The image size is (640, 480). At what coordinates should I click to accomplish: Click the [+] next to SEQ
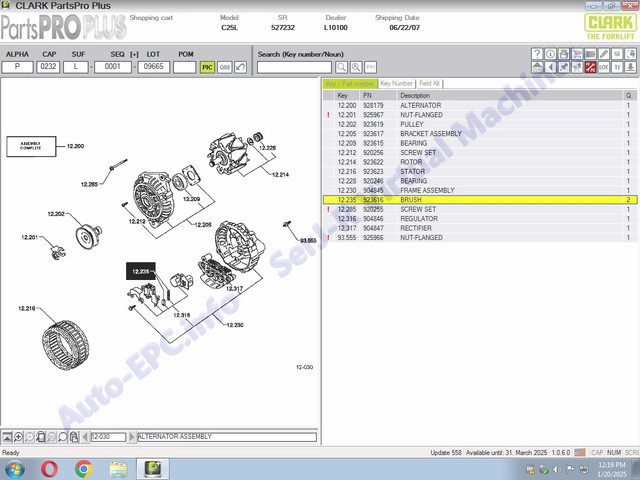coord(134,54)
